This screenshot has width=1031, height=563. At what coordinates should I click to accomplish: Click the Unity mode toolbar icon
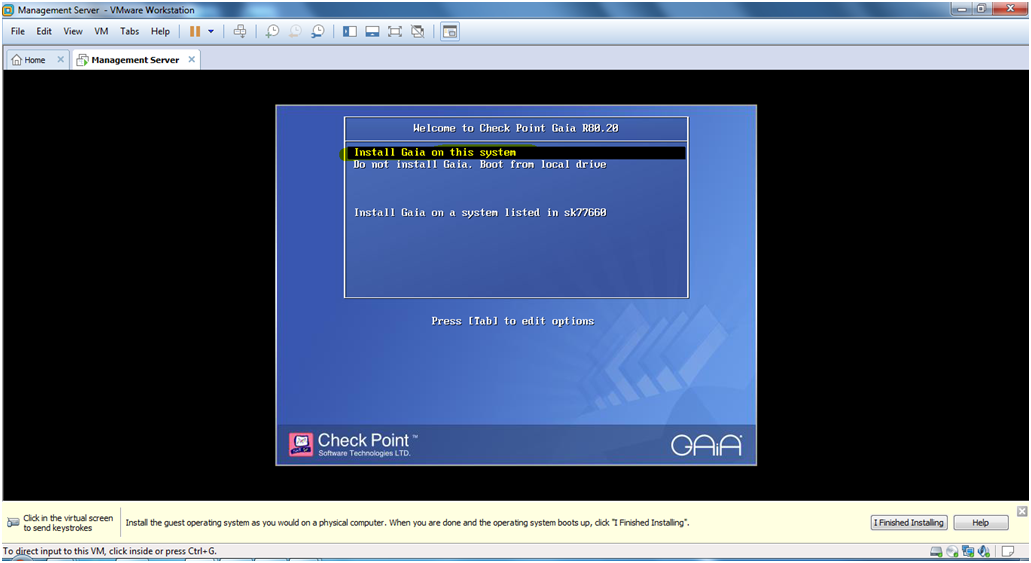tap(418, 32)
